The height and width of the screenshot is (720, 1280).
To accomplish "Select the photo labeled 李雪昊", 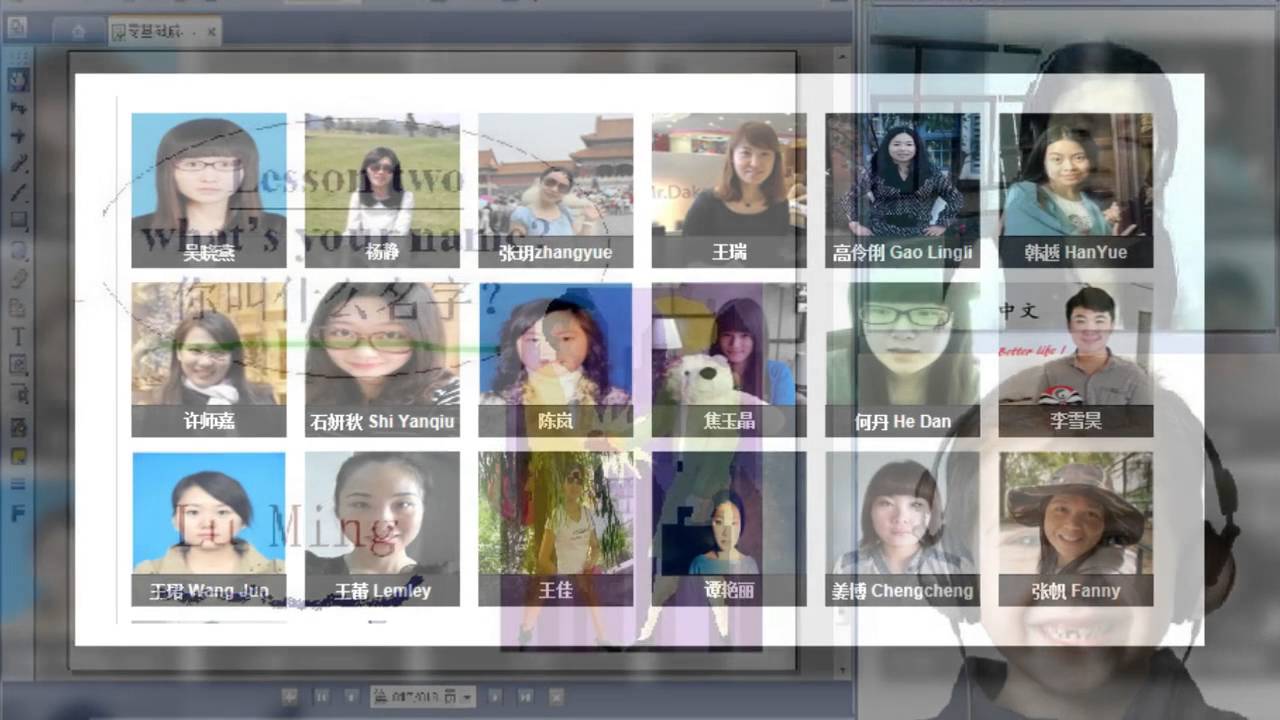I will click(x=1076, y=360).
